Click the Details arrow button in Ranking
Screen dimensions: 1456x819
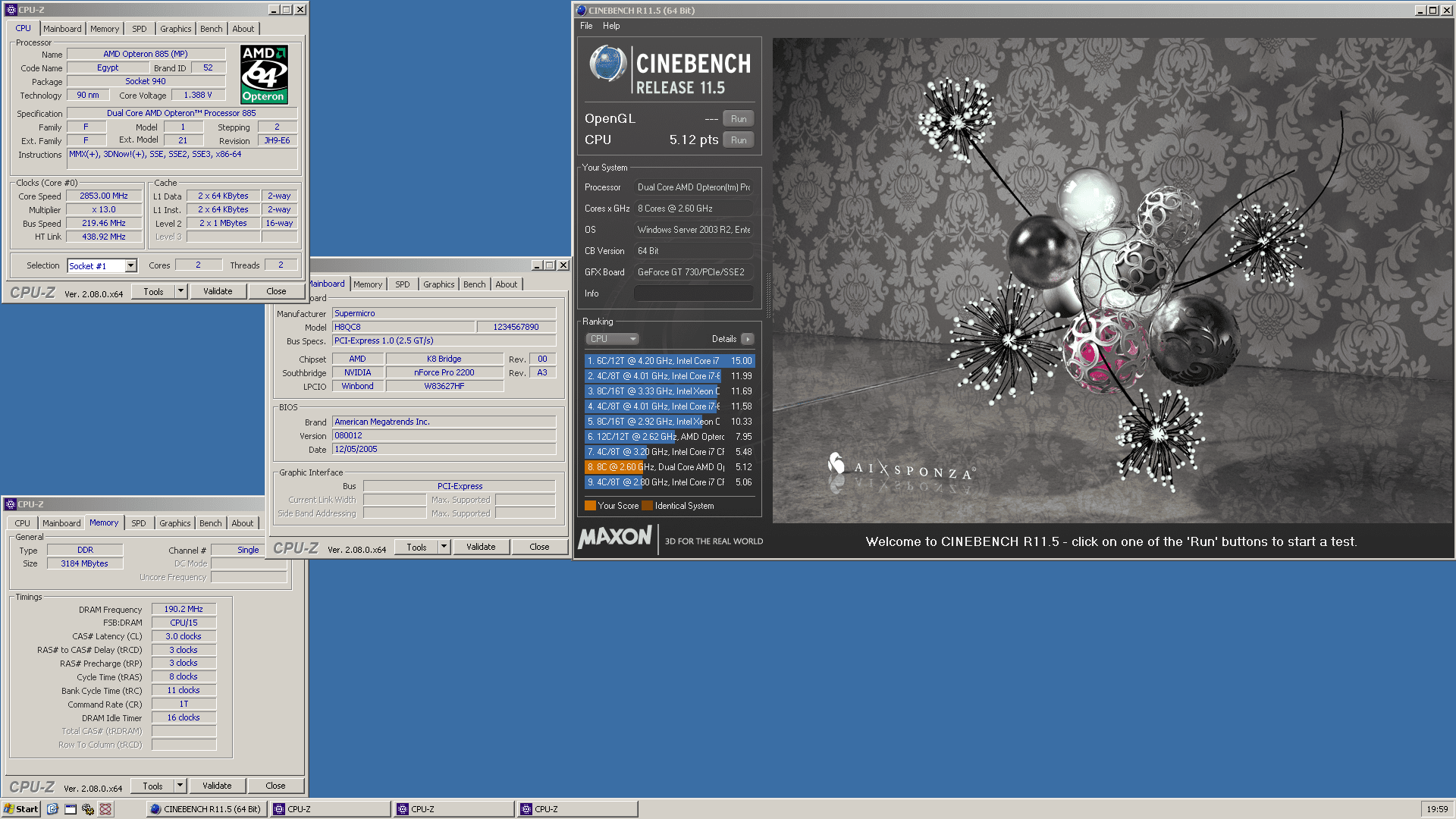pyautogui.click(x=748, y=339)
